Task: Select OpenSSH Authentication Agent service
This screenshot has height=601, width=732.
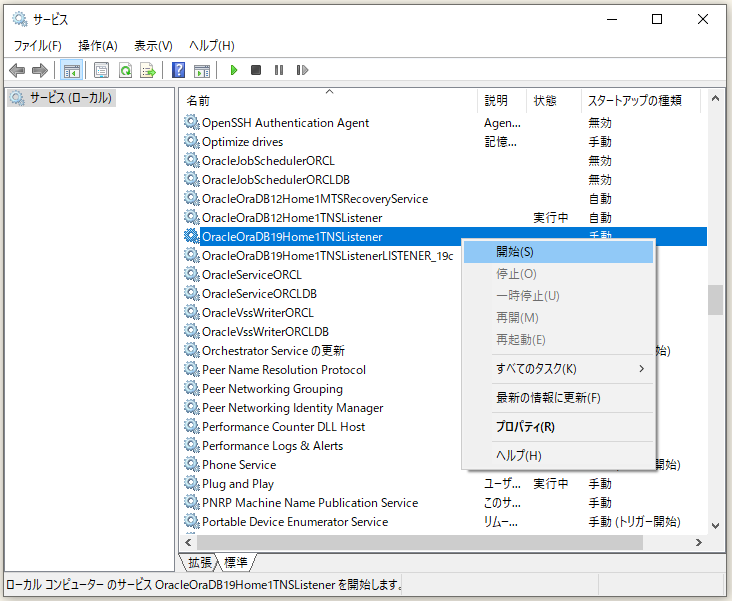Action: pyautogui.click(x=285, y=123)
